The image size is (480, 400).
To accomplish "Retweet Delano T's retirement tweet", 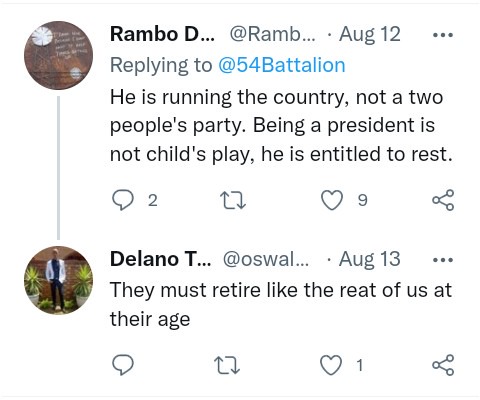I will 227,365.
